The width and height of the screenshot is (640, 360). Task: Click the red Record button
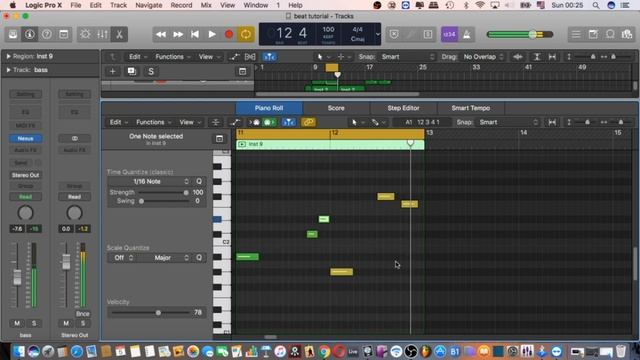pyautogui.click(x=229, y=34)
